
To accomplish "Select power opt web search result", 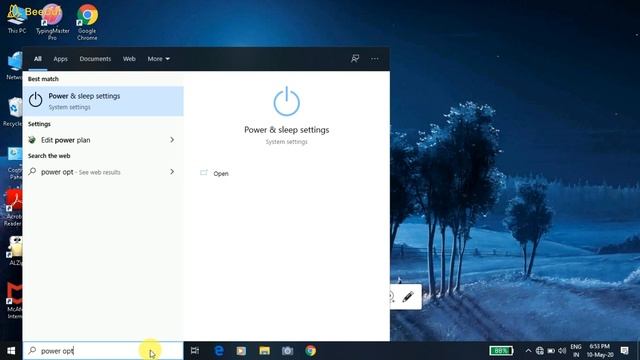I will click(103, 172).
